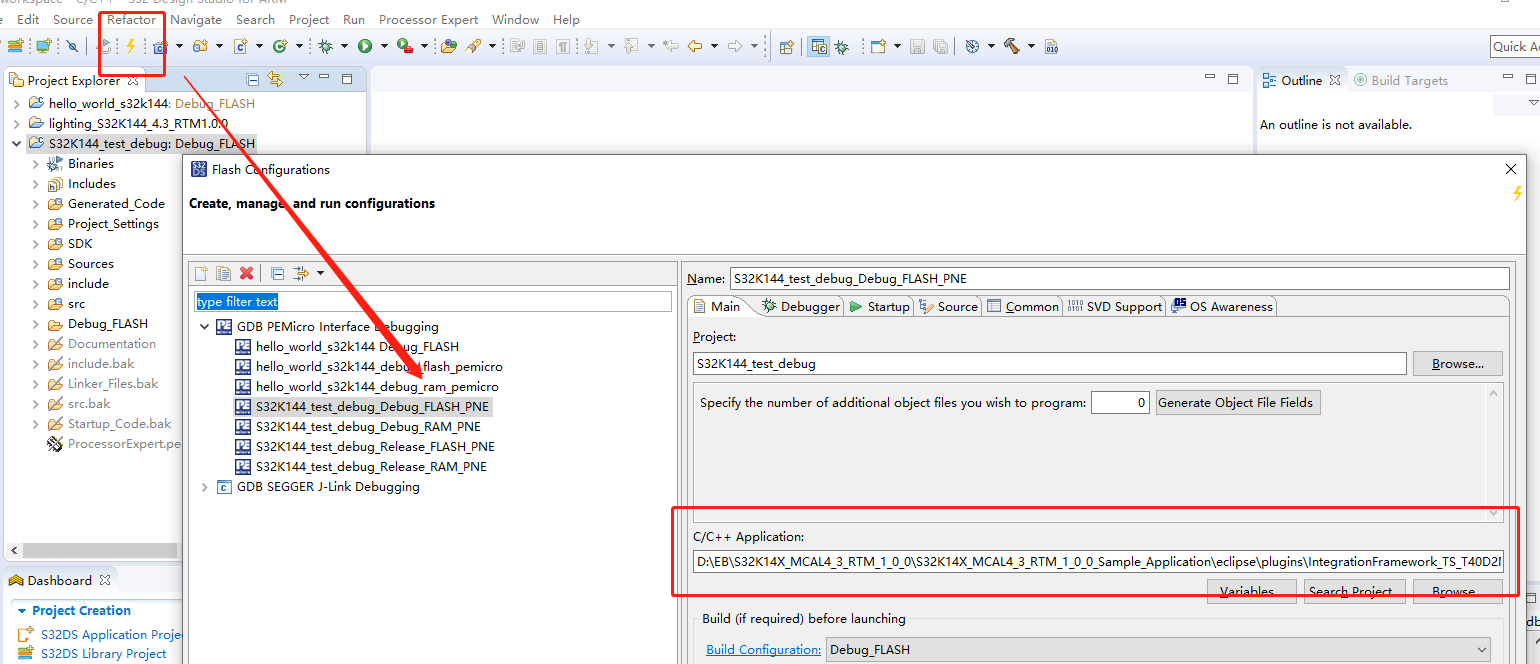The image size is (1540, 664).
Task: Click the Forward navigation arrow toolbar icon
Action: [x=735, y=46]
